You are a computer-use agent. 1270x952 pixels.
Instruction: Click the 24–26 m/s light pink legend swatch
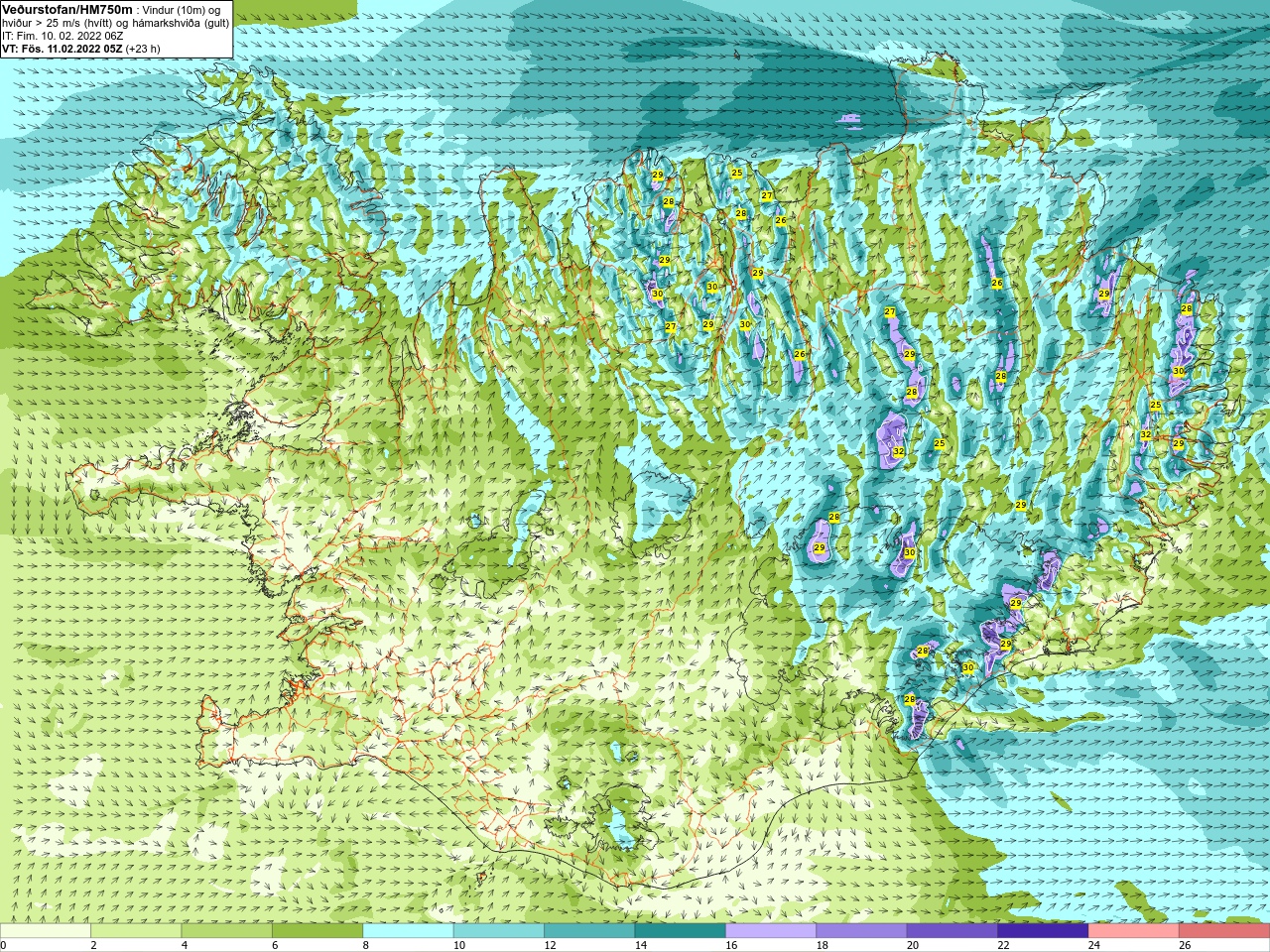(1133, 931)
